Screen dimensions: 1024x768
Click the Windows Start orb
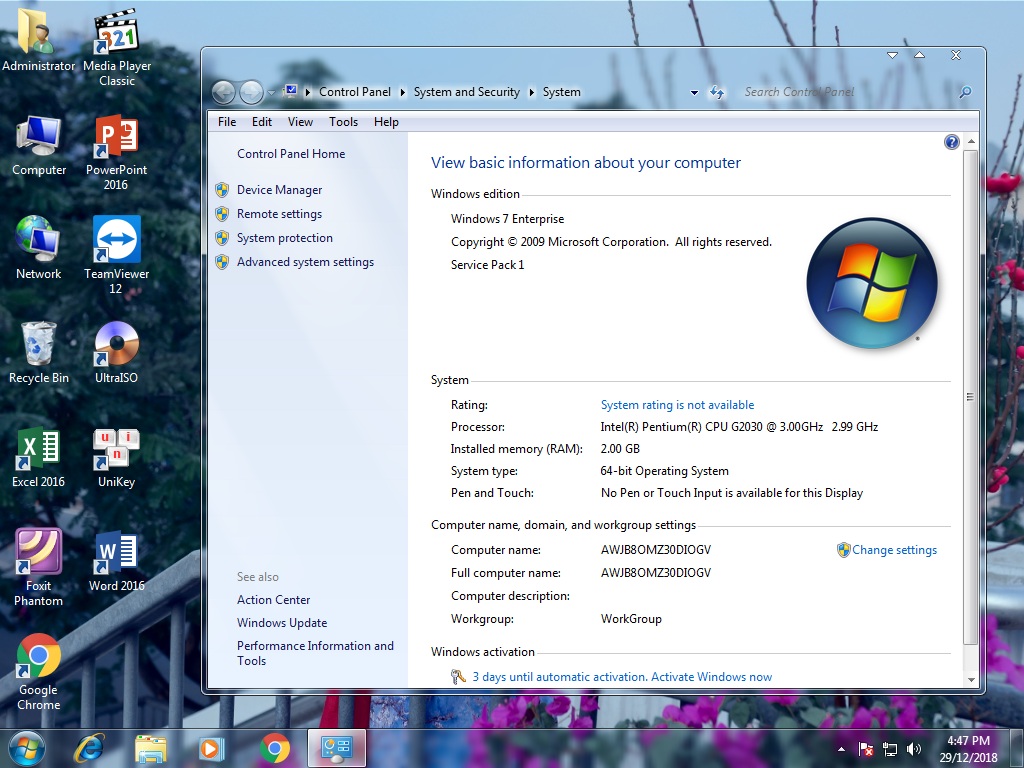pos(27,748)
